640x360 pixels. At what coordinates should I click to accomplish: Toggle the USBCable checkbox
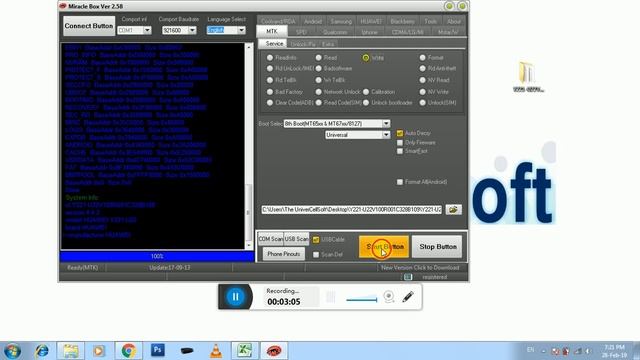tap(316, 240)
